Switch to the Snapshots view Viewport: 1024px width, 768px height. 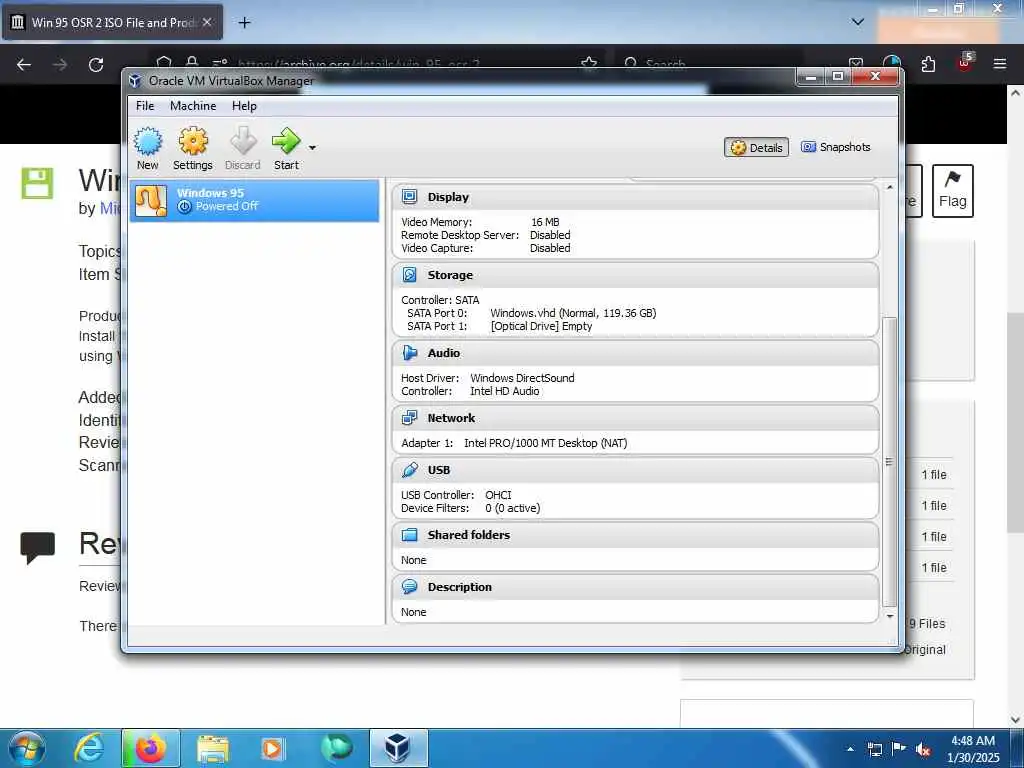(x=836, y=147)
